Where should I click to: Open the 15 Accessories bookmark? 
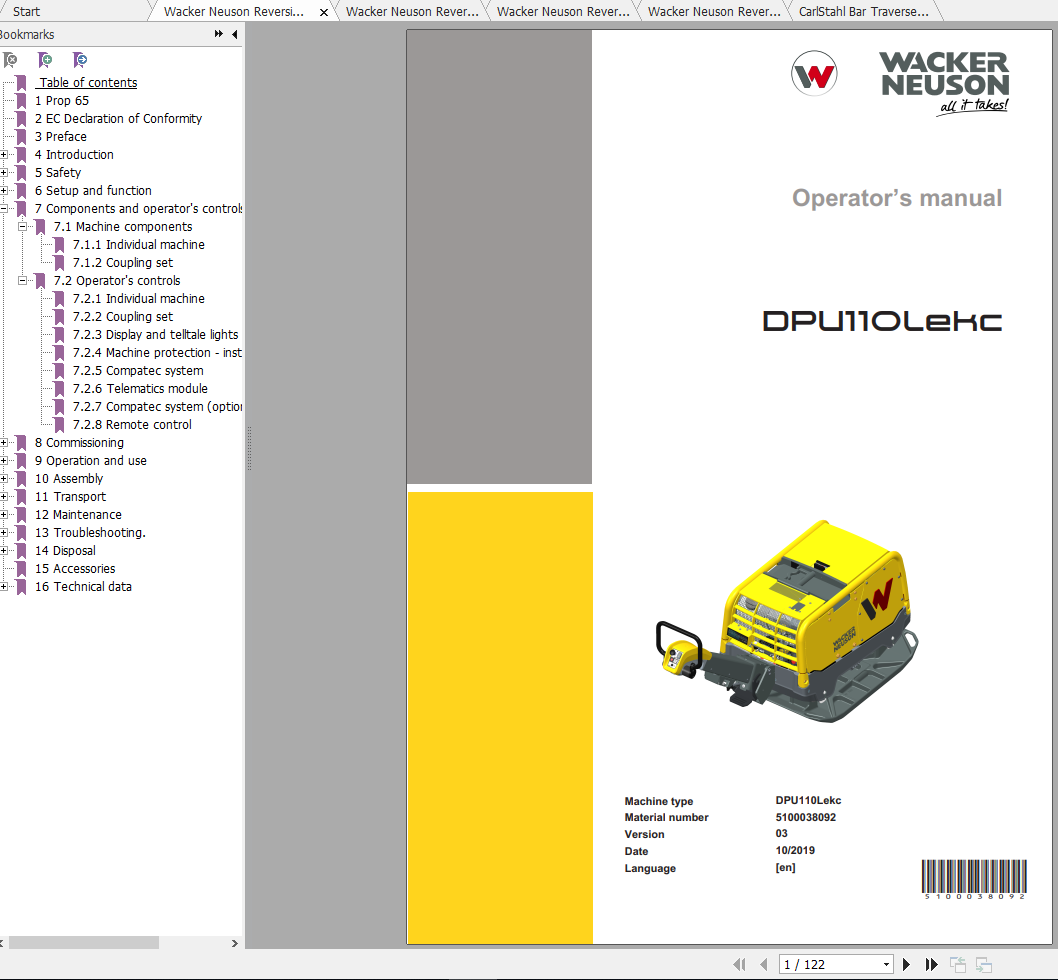[x=75, y=568]
